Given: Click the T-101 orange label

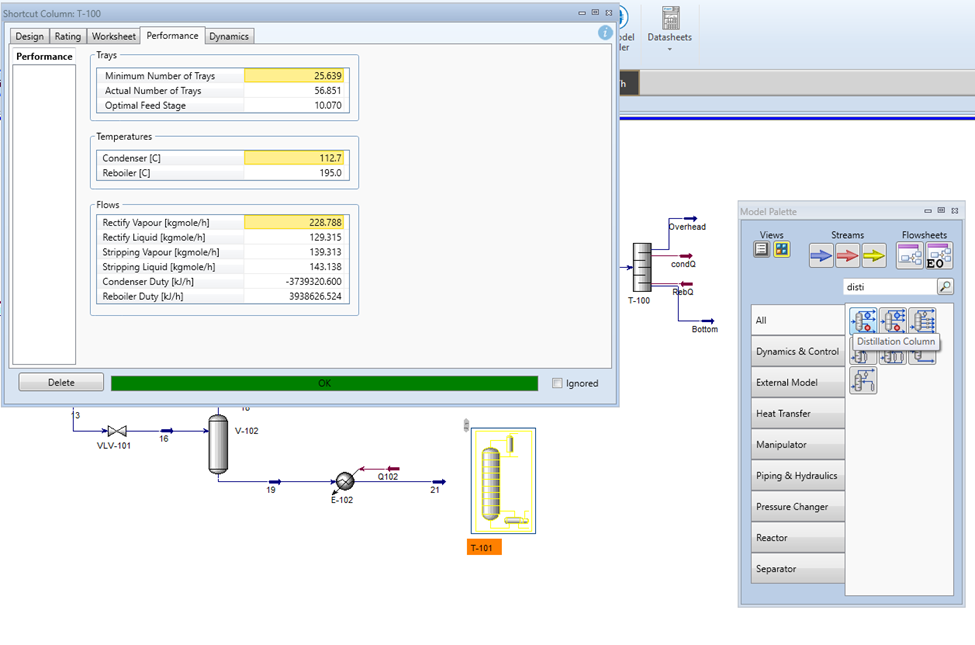Looking at the screenshot, I should [484, 547].
